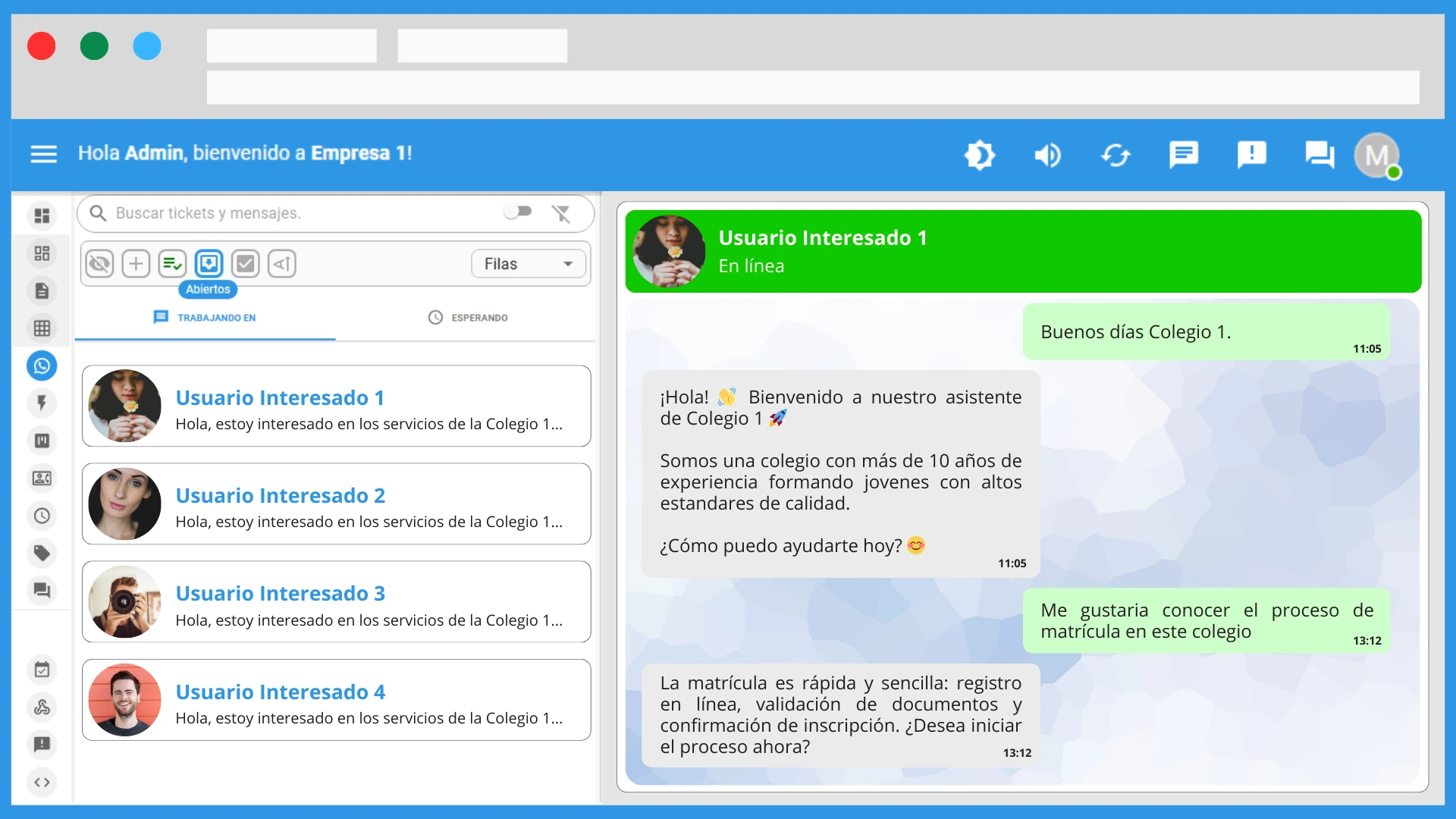Select the dashboard icon in the left sidebar
1456x819 pixels.
click(x=42, y=215)
